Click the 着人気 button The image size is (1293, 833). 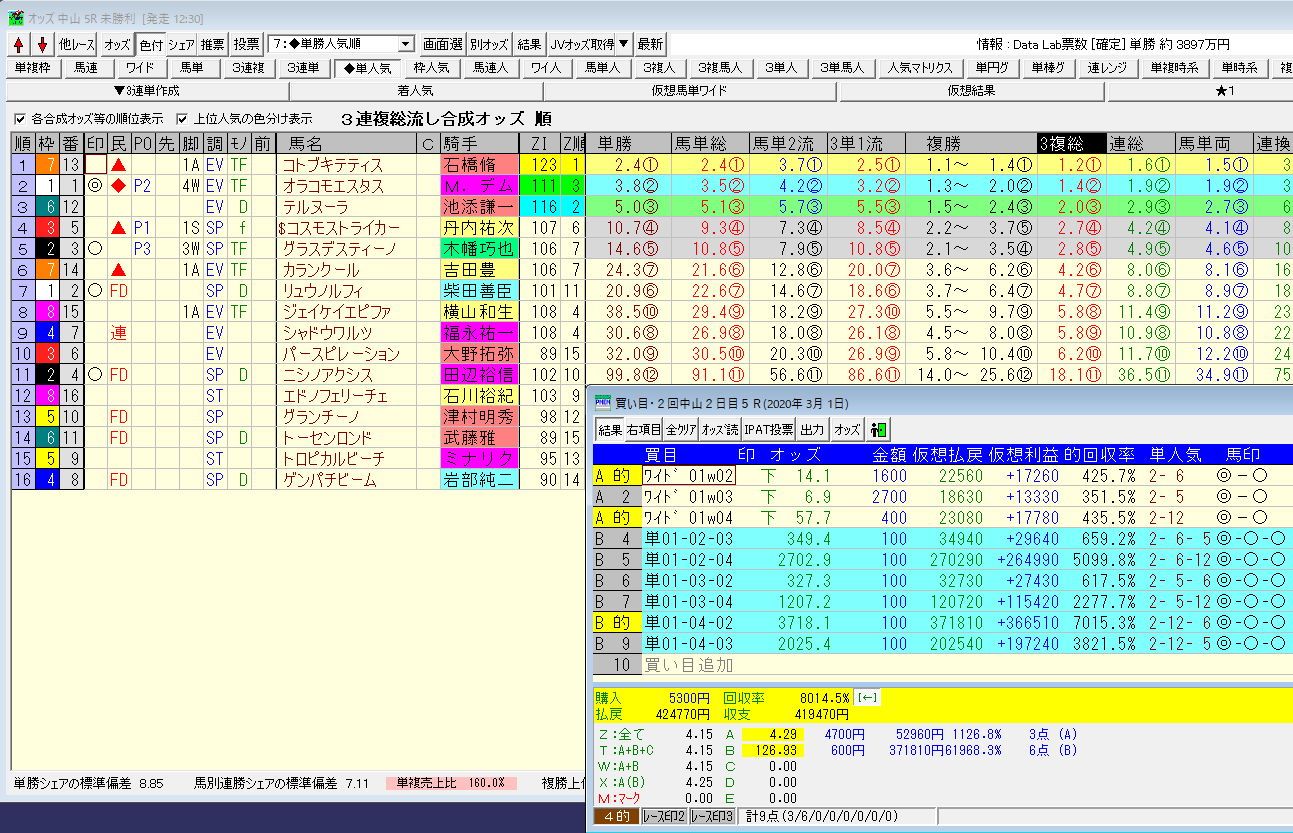pyautogui.click(x=416, y=91)
